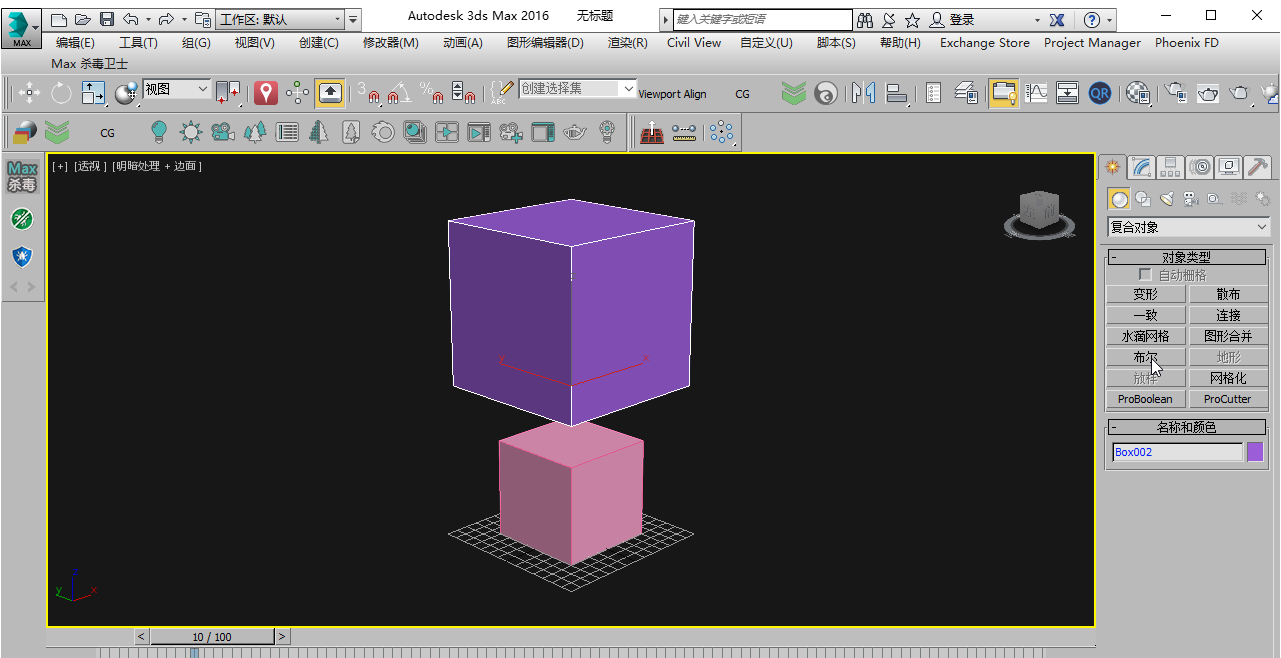Collapse the 对象类型 rollout
This screenshot has height=658, width=1281.
pyautogui.click(x=1187, y=258)
